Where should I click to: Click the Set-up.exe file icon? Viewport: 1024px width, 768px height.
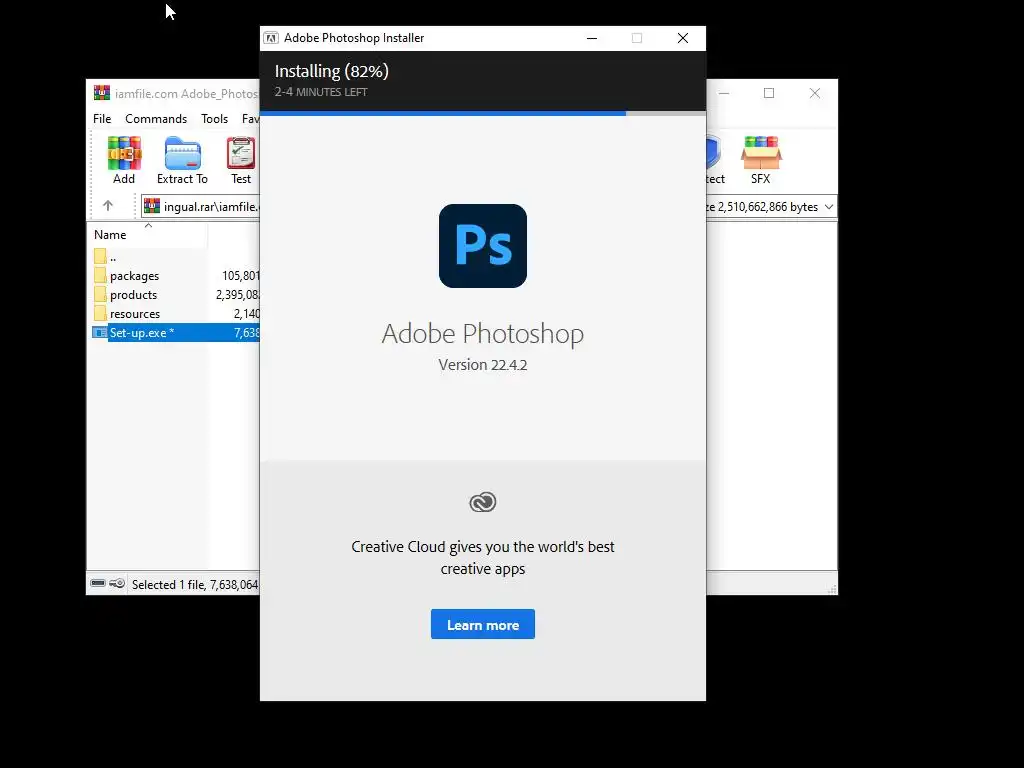point(99,332)
